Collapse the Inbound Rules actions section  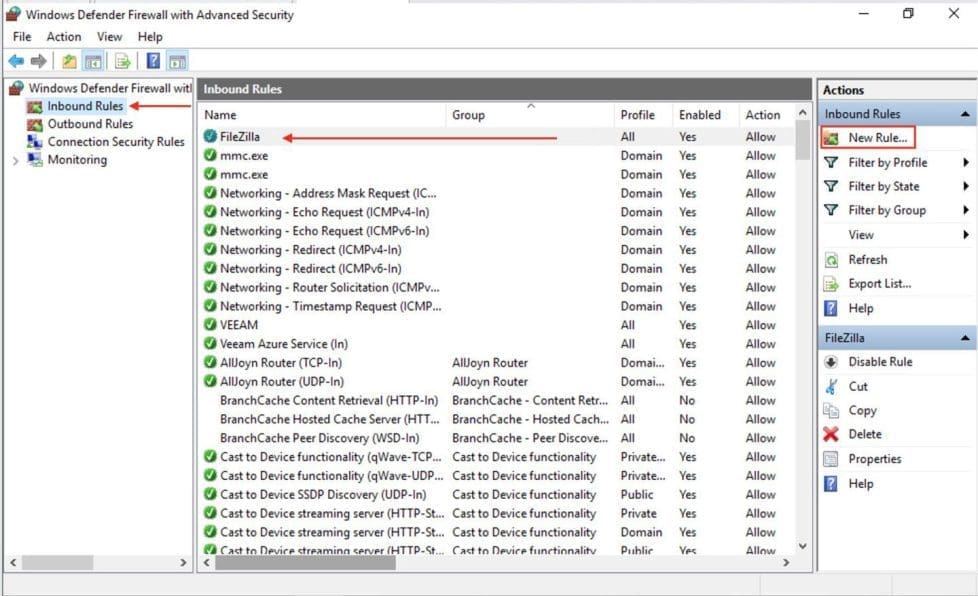coord(965,115)
